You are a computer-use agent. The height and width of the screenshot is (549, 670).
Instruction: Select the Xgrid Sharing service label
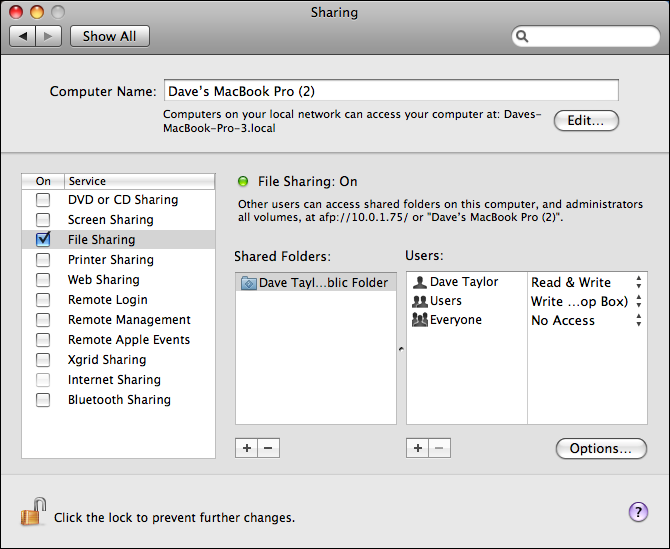click(107, 360)
